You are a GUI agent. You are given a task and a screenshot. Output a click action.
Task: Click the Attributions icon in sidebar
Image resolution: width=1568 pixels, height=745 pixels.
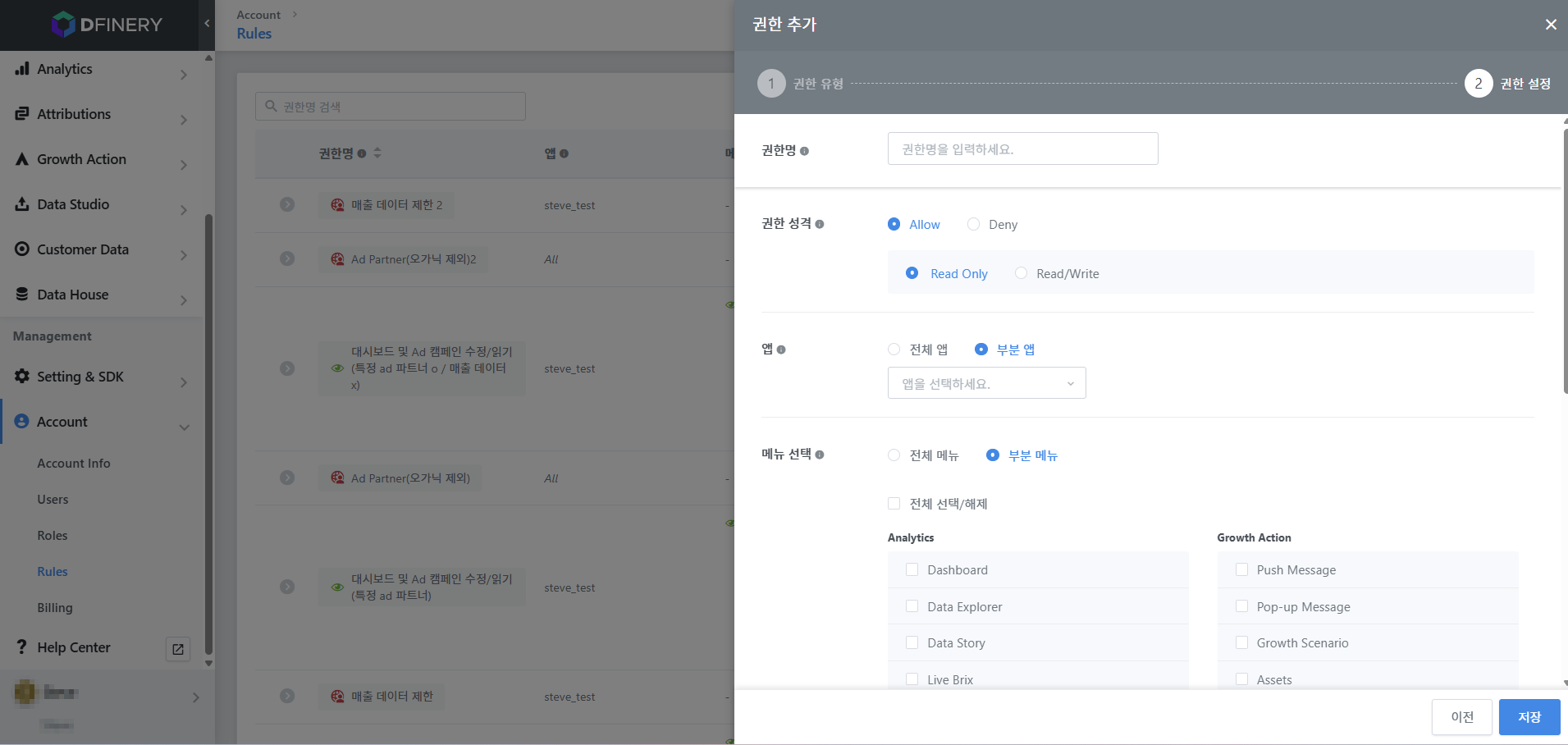(22, 114)
